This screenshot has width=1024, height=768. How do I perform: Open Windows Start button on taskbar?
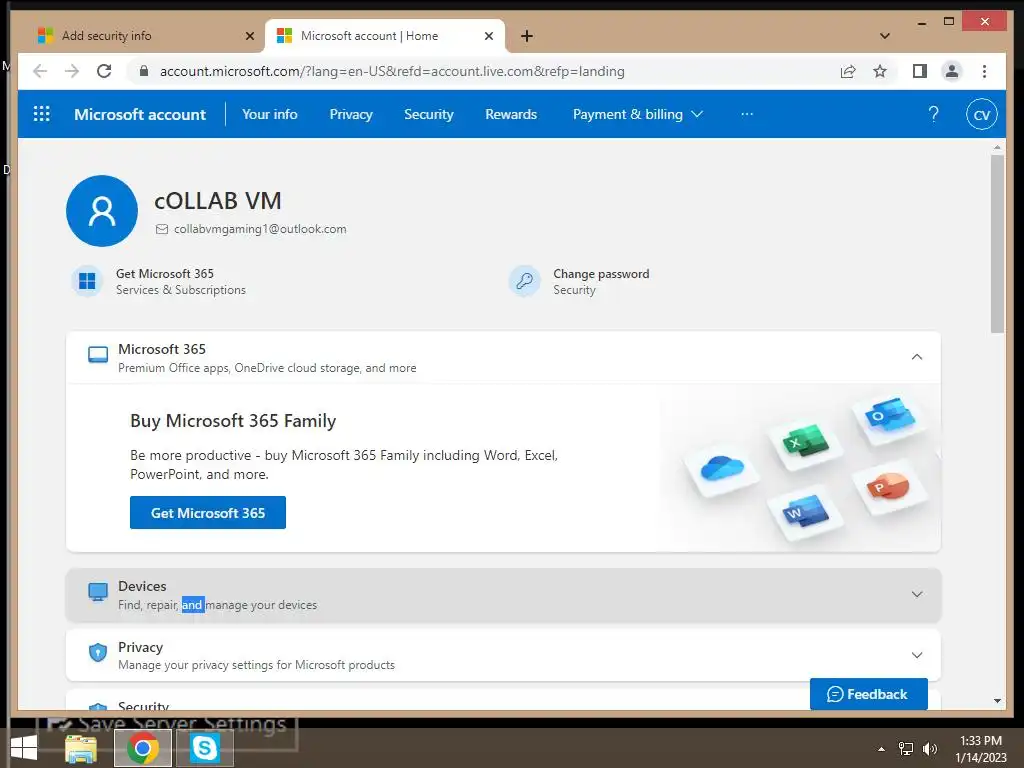24,748
